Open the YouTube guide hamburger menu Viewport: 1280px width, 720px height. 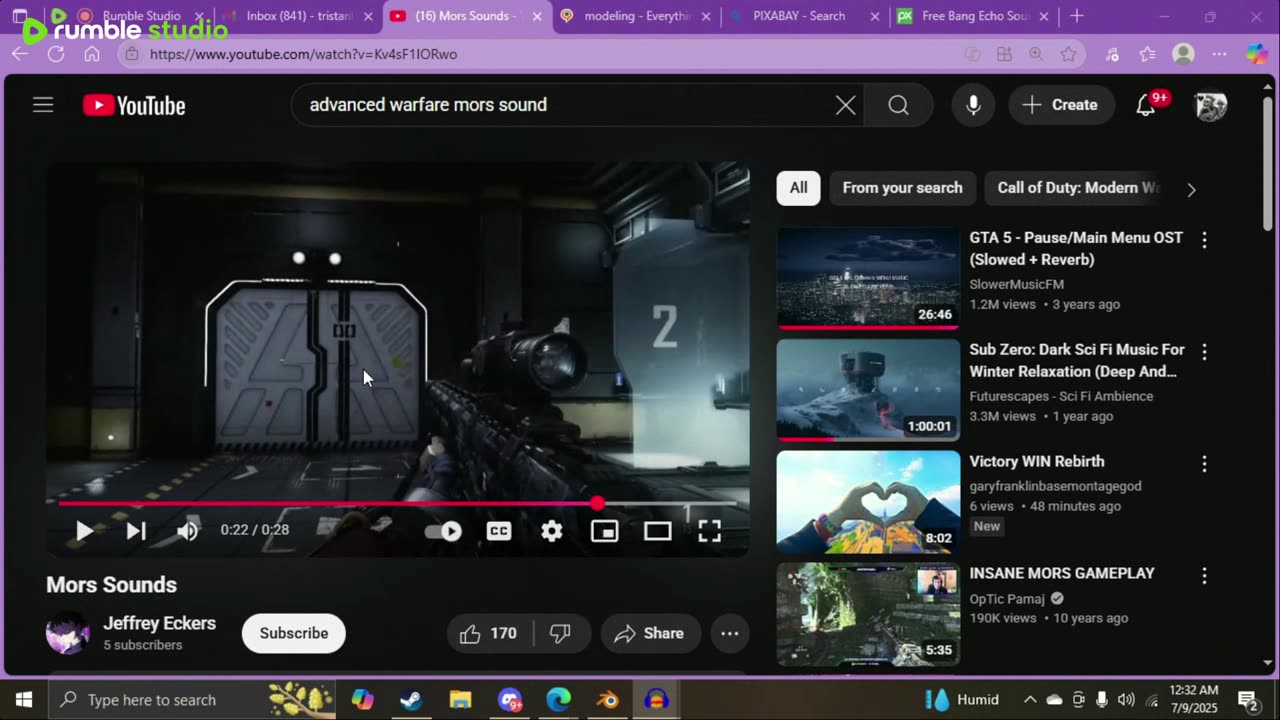43,105
